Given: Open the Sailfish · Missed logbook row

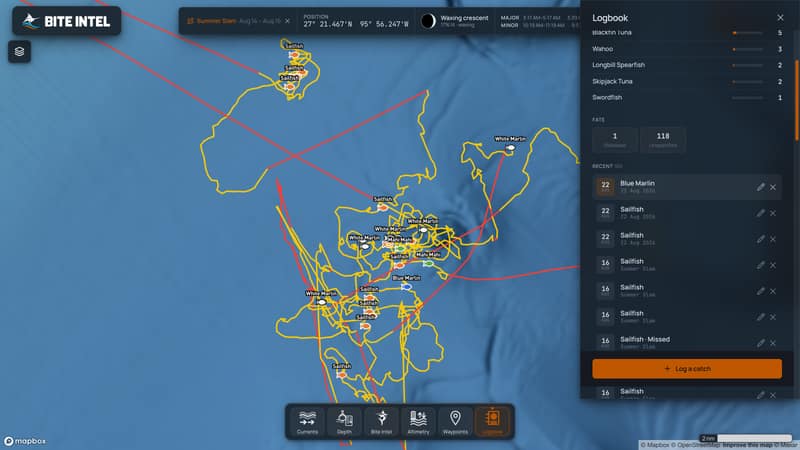Looking at the screenshot, I should click(687, 342).
